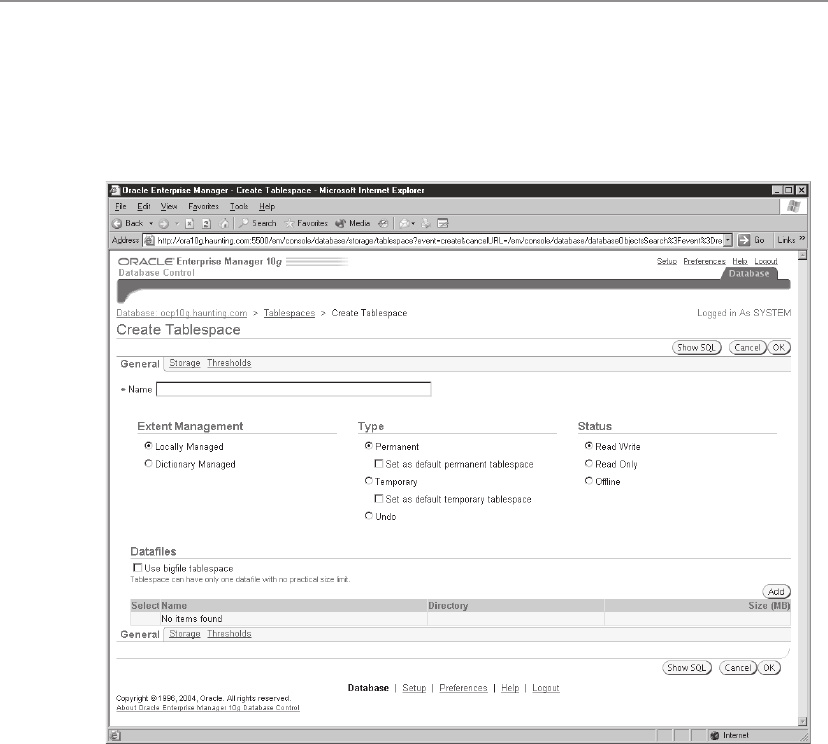Click the Edit page icon in toolbar
Screen dimensions: 828x744
(443, 224)
